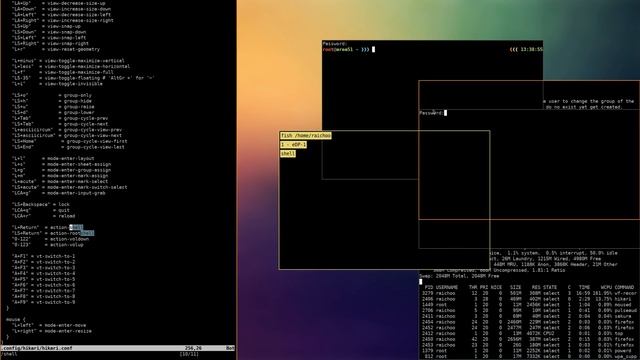This screenshot has height=360, width=640.
Task: Click the "reload" binding line
Action: (44, 216)
